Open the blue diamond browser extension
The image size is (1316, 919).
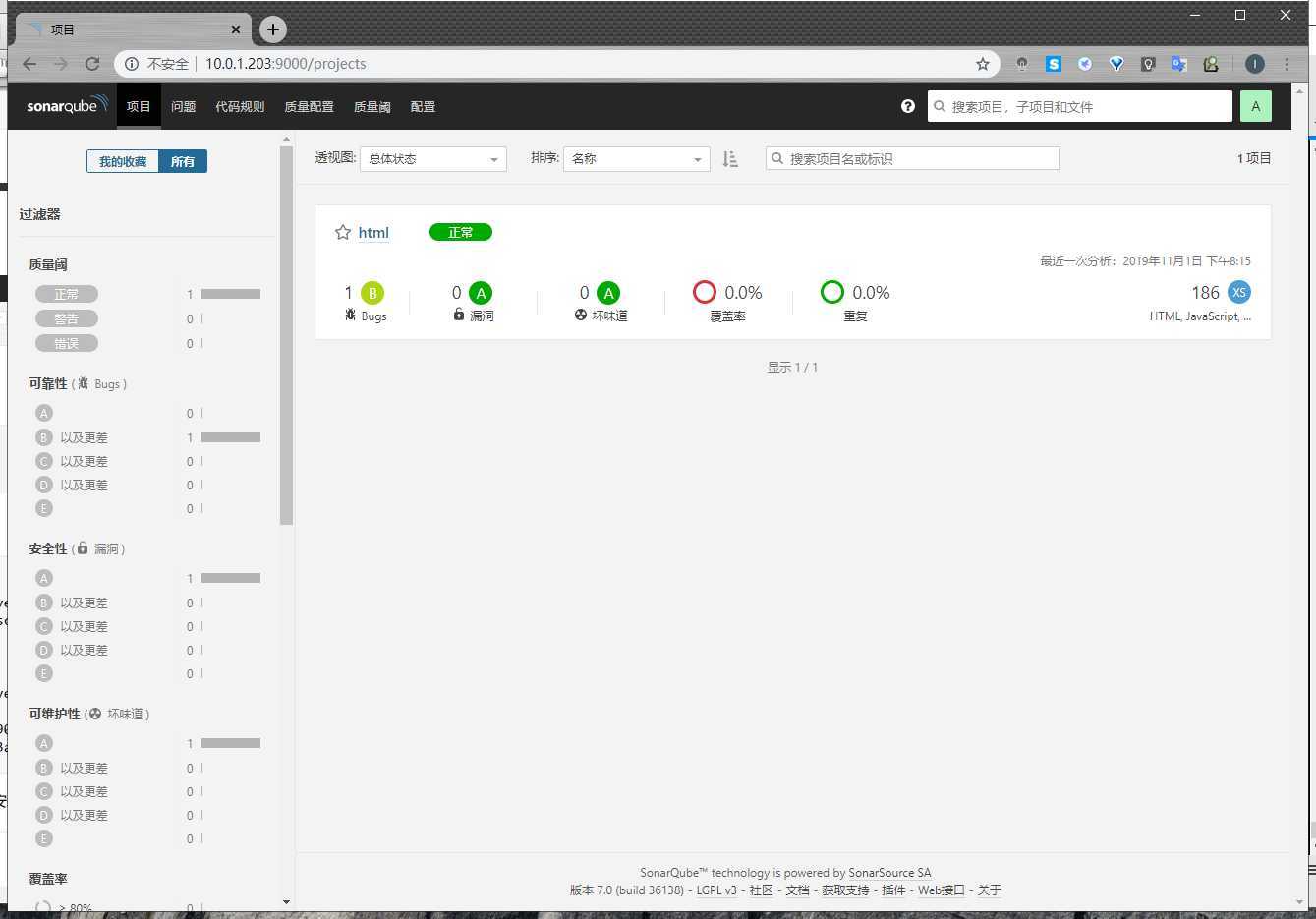point(1116,64)
